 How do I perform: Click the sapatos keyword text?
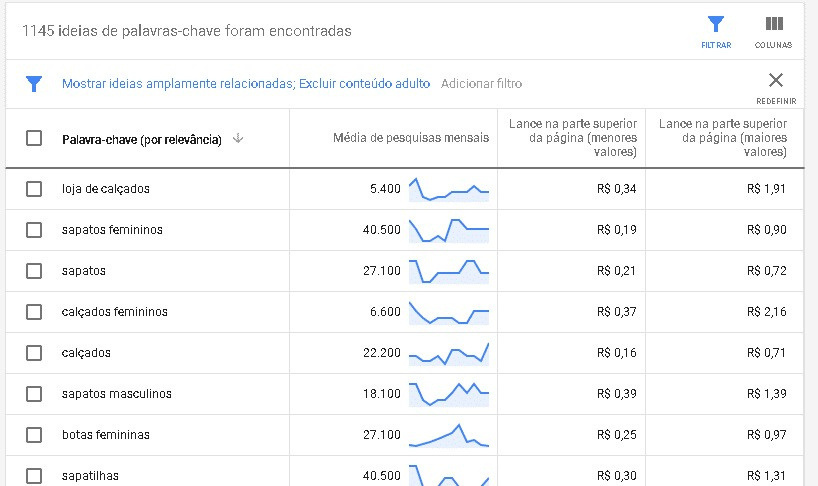coord(84,271)
